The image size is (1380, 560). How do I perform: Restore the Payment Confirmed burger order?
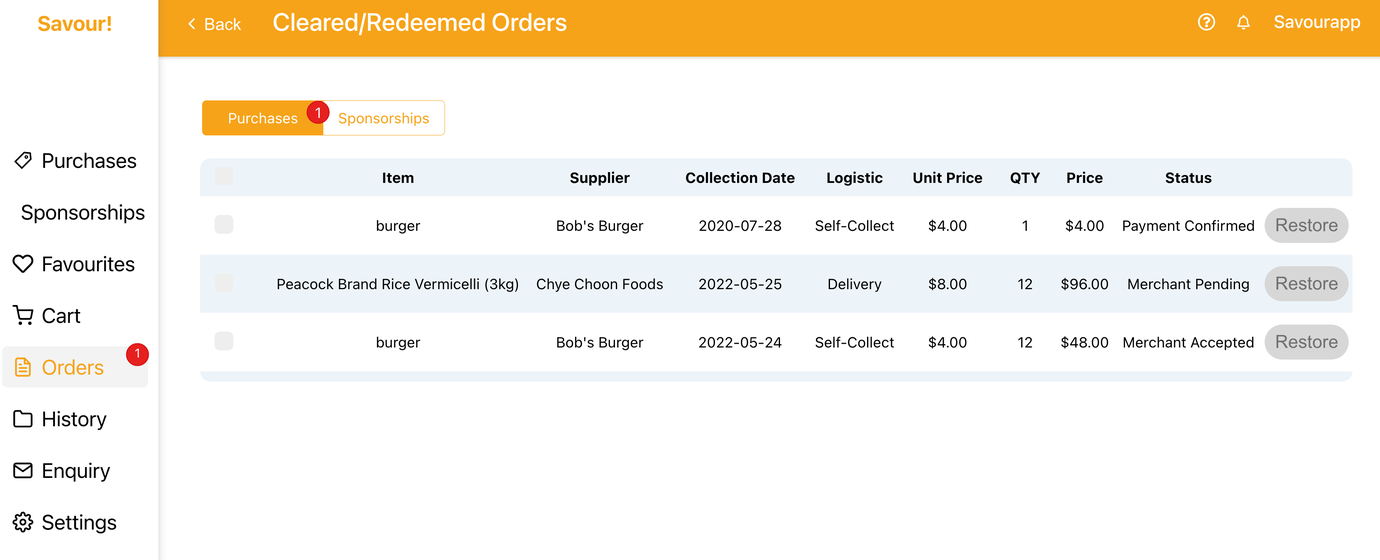tap(1306, 226)
